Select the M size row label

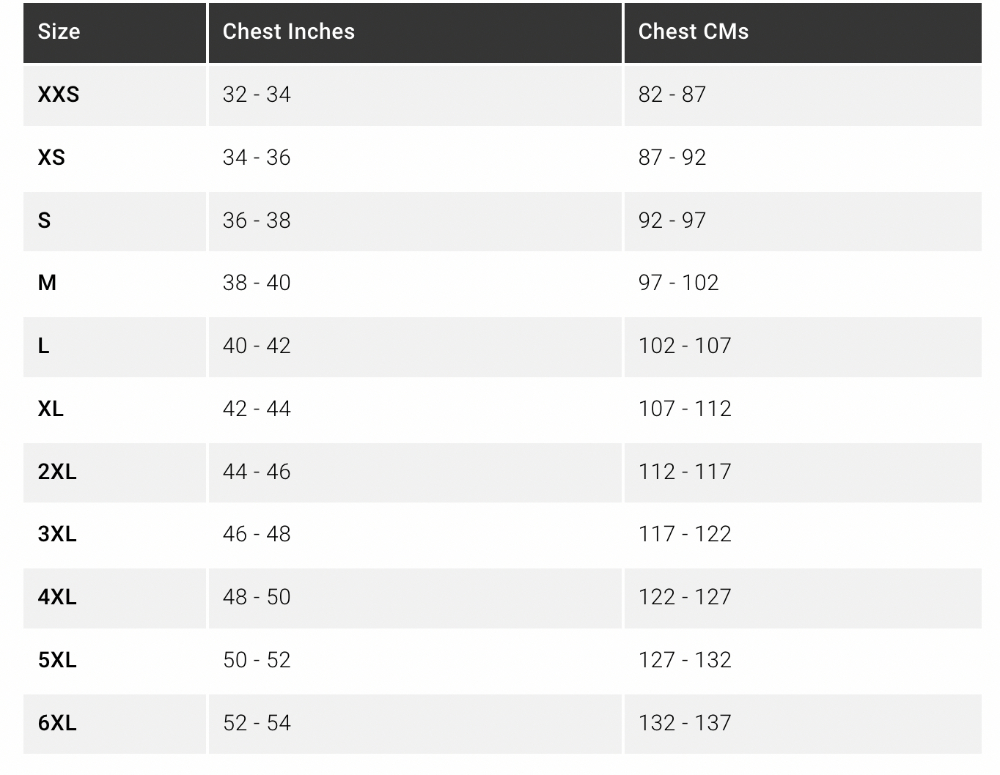(x=47, y=283)
